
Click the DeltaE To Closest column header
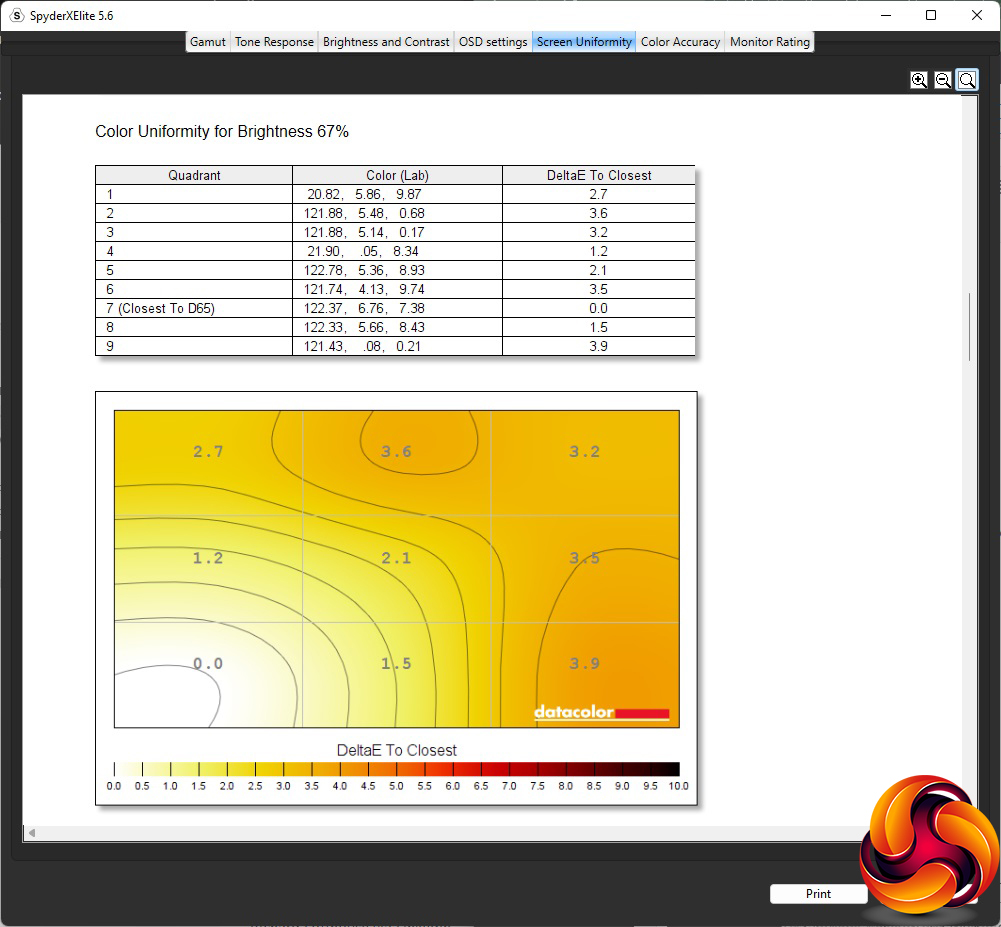pyautogui.click(x=599, y=175)
